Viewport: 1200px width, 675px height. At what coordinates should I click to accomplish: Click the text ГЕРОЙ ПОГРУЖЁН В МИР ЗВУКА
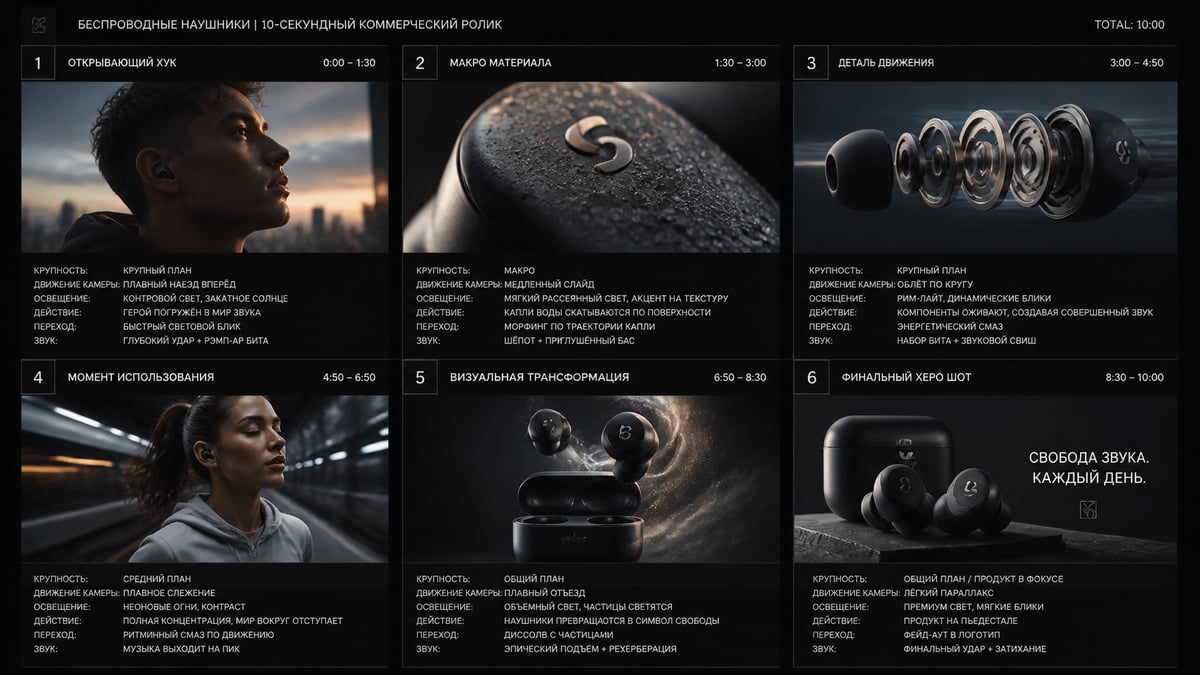pyautogui.click(x=191, y=312)
